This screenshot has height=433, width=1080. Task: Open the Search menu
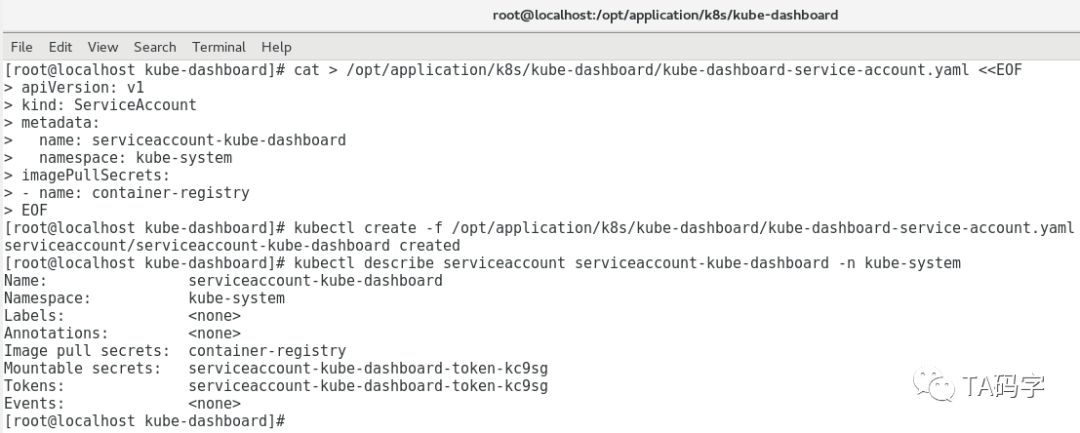(x=155, y=47)
